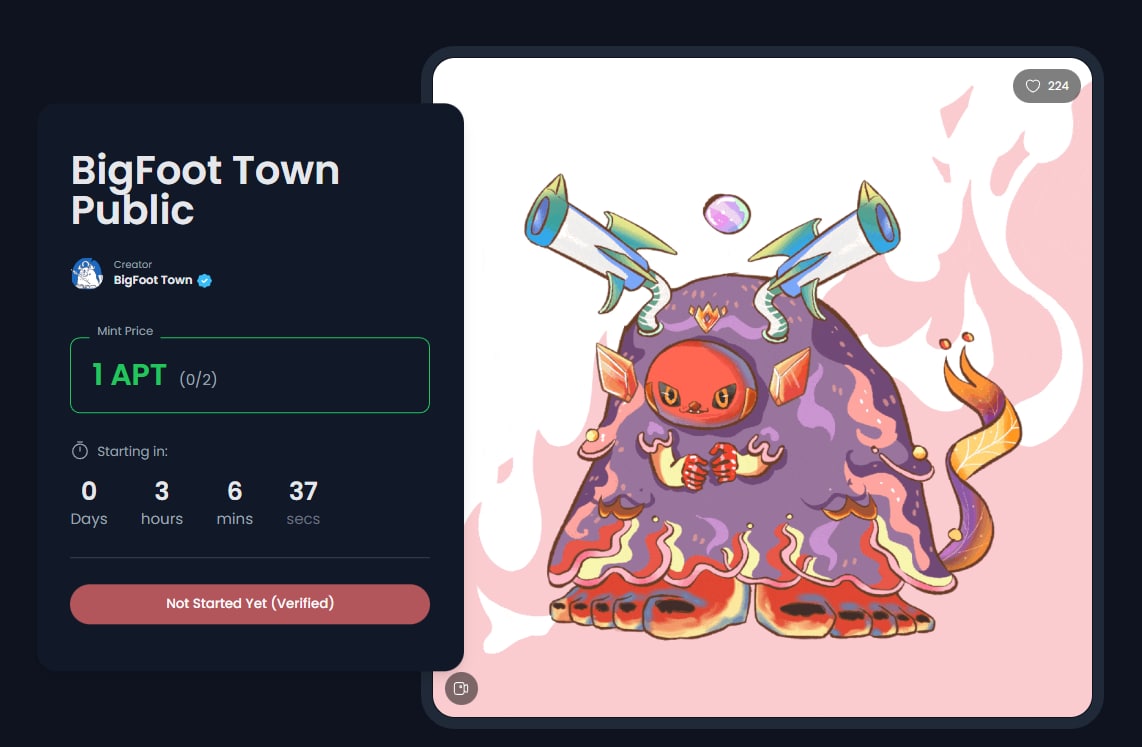Click the BigFoot Town creator avatar

(x=87, y=274)
